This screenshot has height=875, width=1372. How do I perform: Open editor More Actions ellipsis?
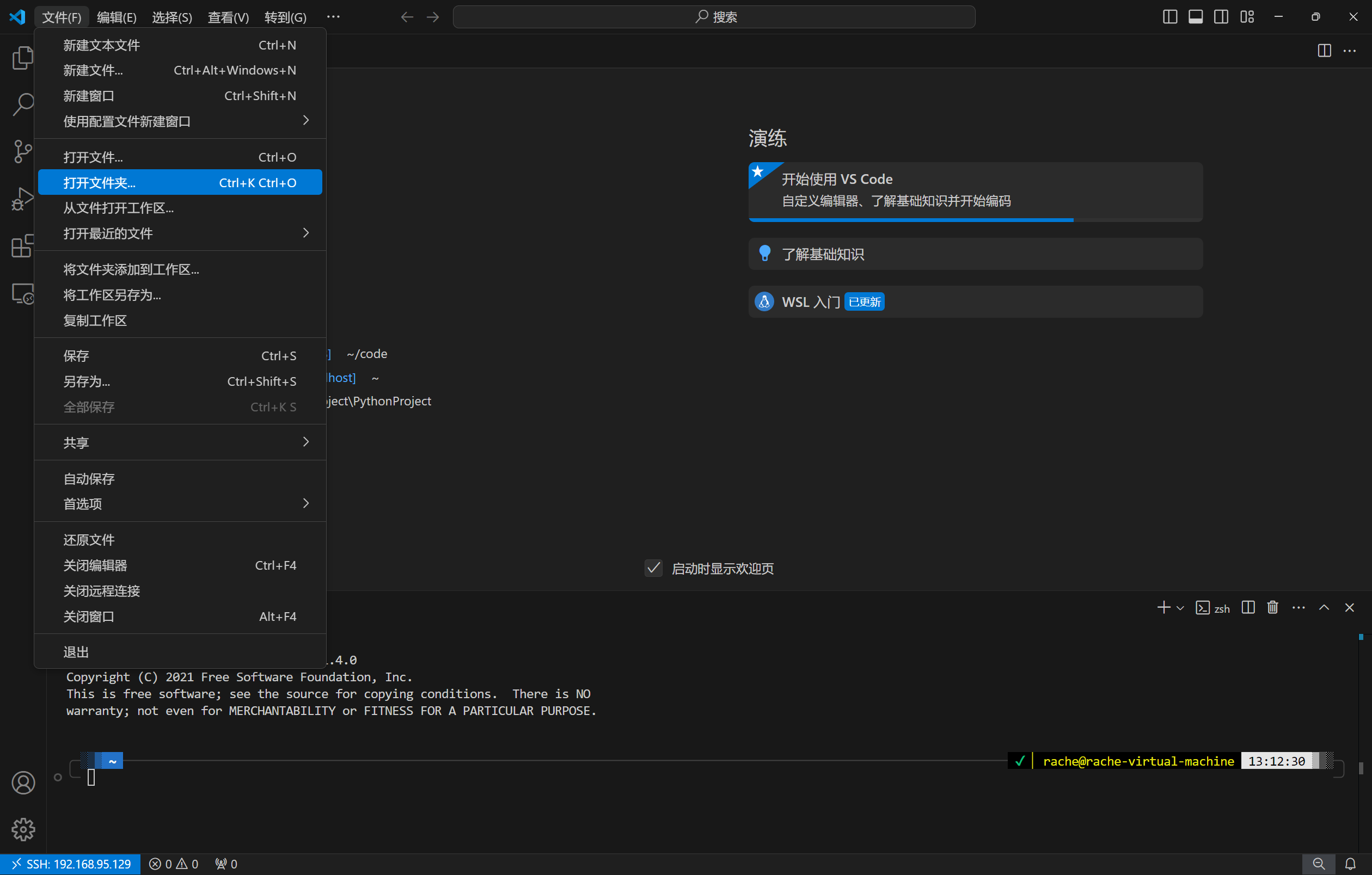point(1350,51)
